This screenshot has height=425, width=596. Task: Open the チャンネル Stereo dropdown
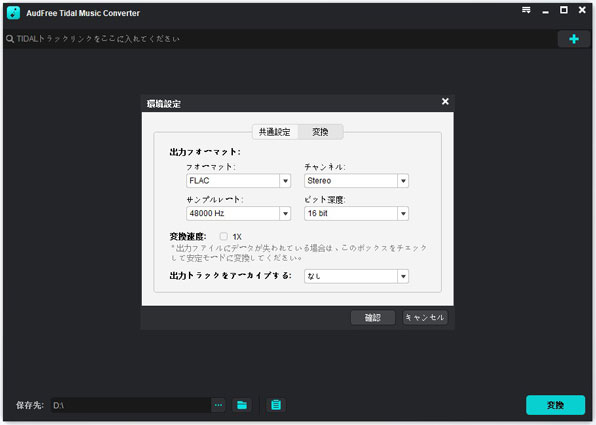(356, 181)
